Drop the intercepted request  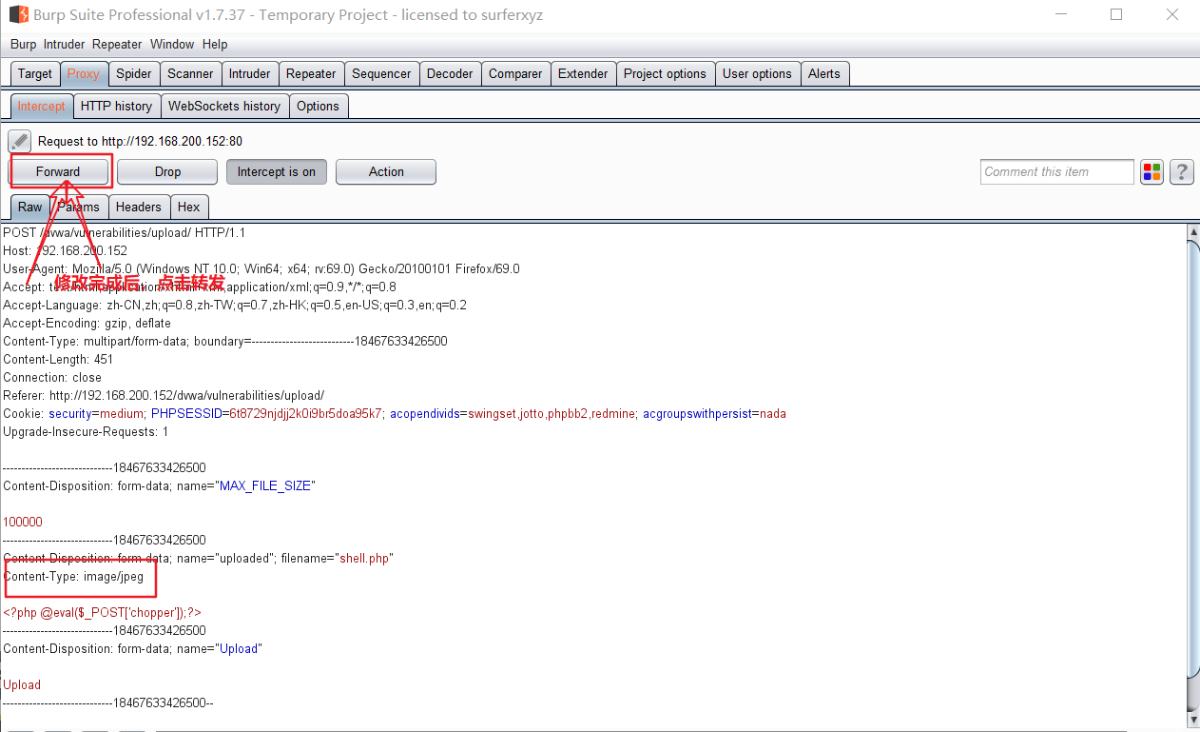[168, 172]
